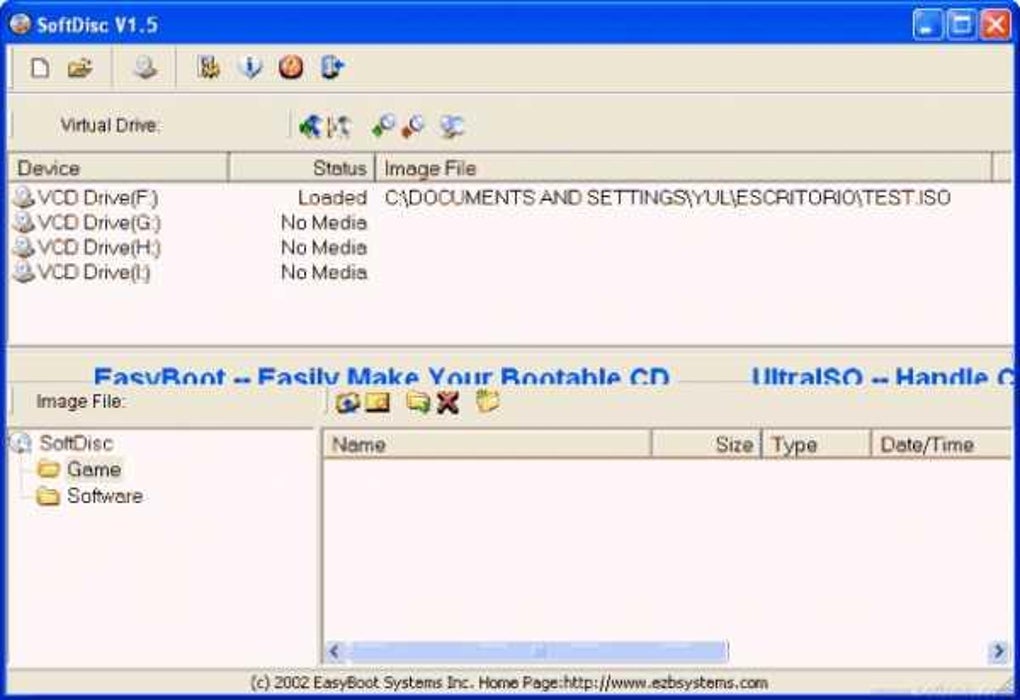1020x700 pixels.
Task: Click the VCD Drive(F:) disc icon
Action: pos(24,197)
